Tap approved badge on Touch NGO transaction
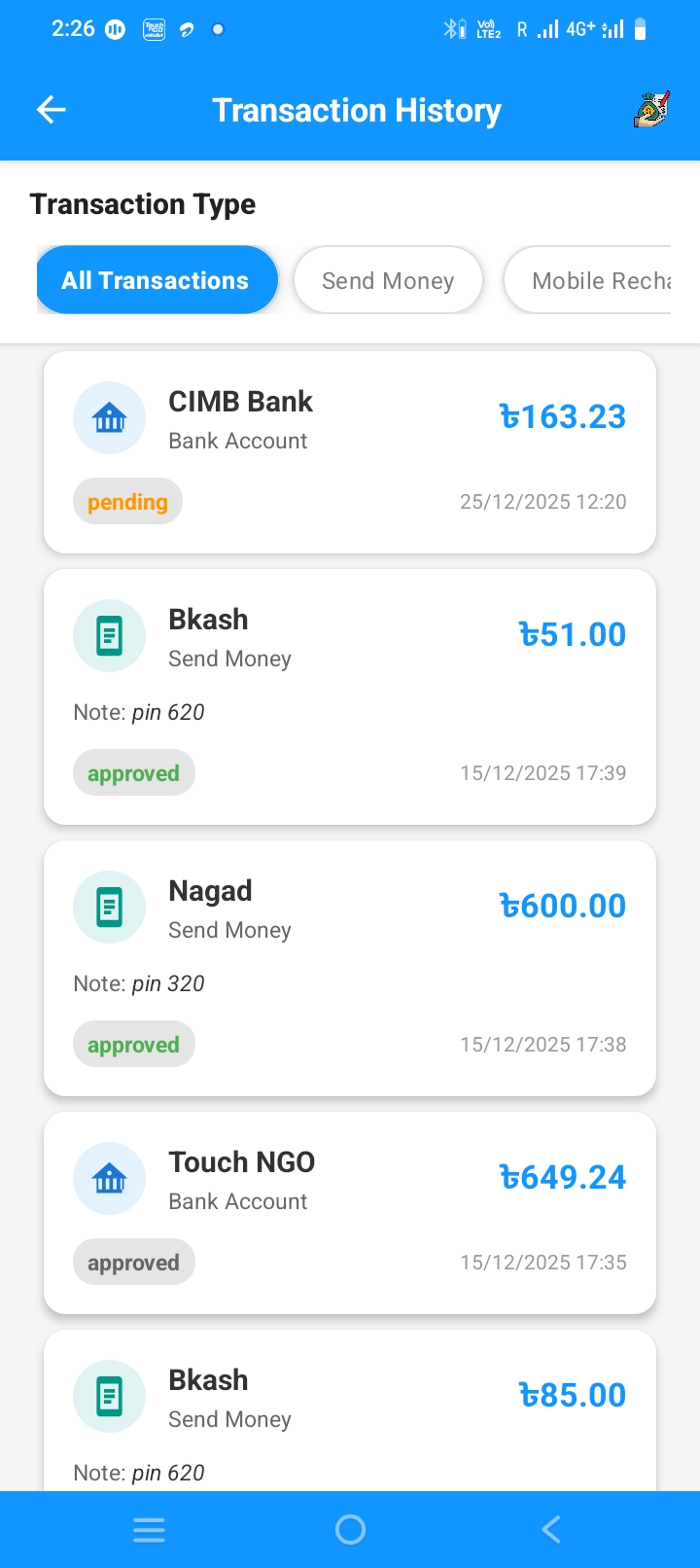Viewport: 700px width, 1568px height. (133, 1263)
